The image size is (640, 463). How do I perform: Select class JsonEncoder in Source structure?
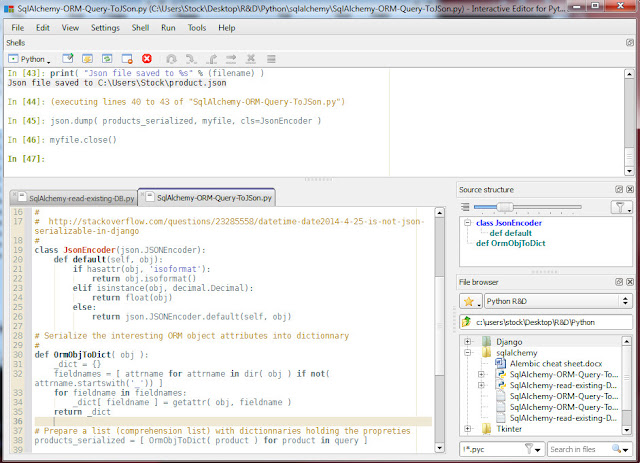509,223
